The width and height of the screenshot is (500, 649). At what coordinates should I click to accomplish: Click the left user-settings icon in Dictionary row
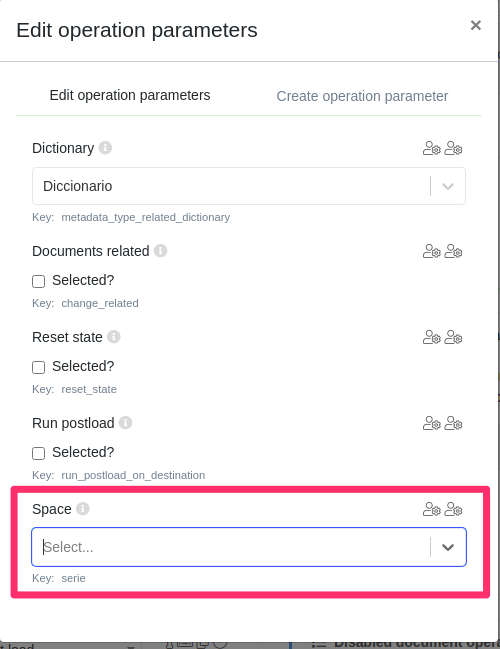pos(432,148)
